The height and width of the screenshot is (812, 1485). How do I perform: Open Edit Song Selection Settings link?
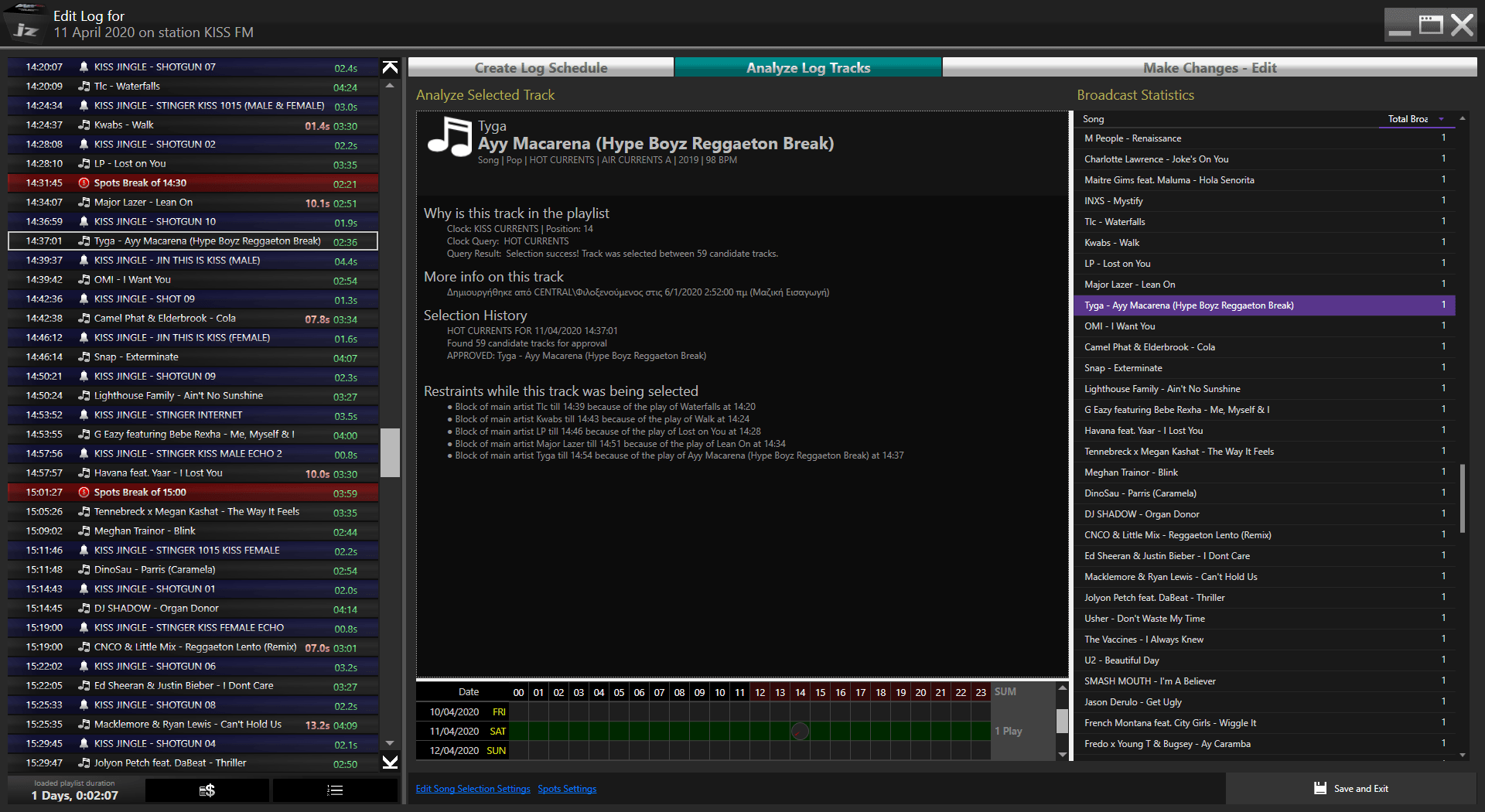tap(473, 789)
